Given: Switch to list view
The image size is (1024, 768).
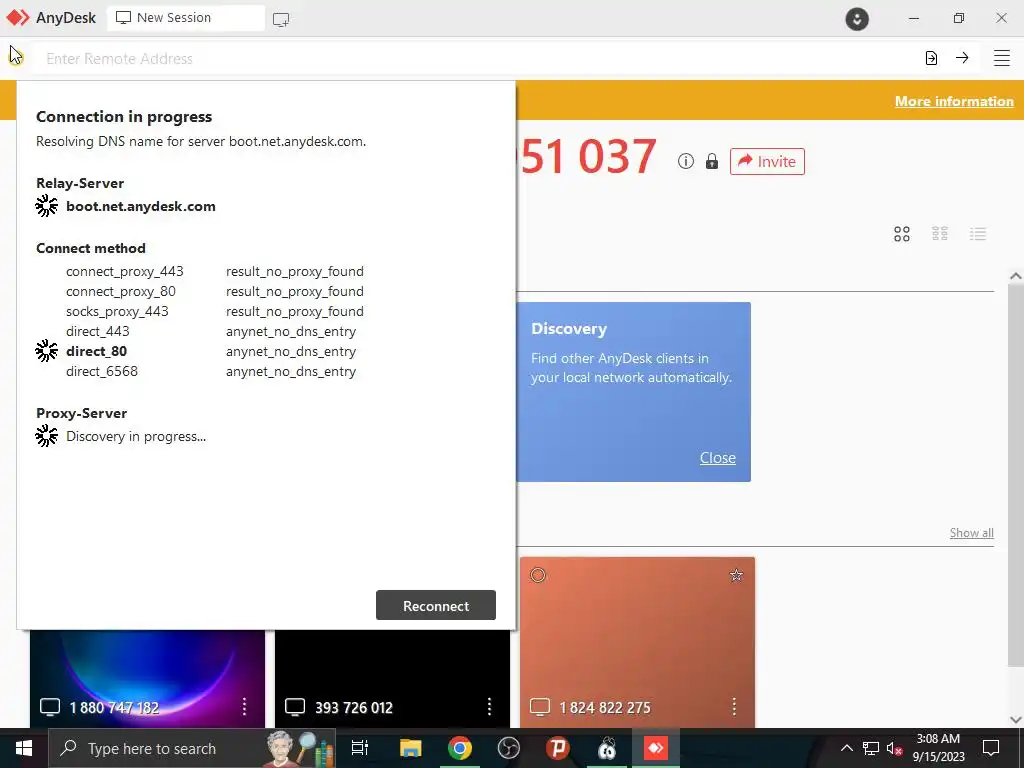Looking at the screenshot, I should [x=978, y=234].
